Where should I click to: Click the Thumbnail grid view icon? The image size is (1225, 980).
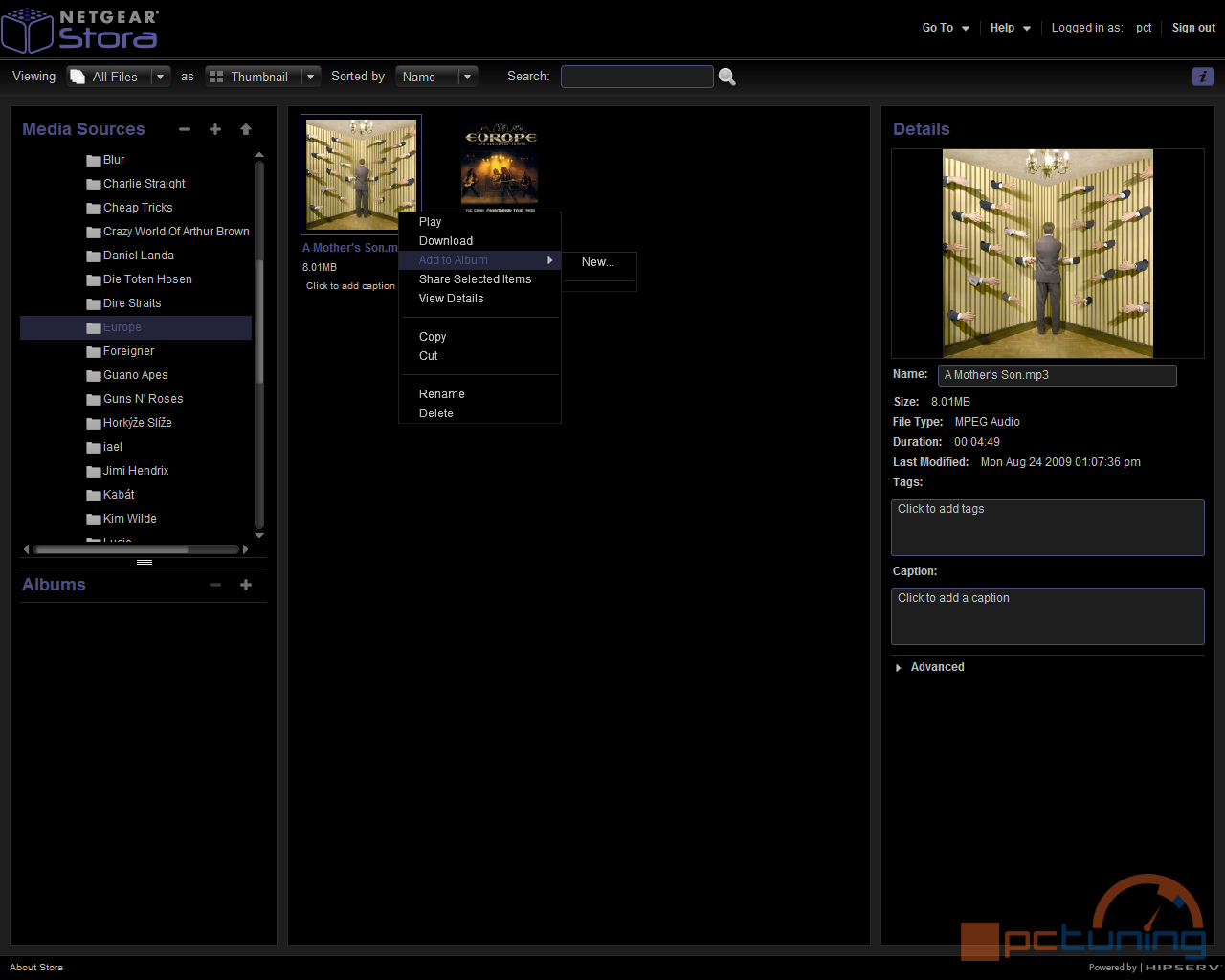tap(216, 77)
